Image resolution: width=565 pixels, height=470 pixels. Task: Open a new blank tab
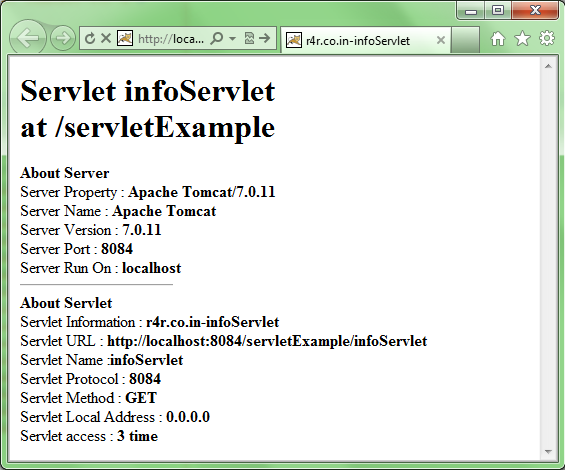coord(465,40)
